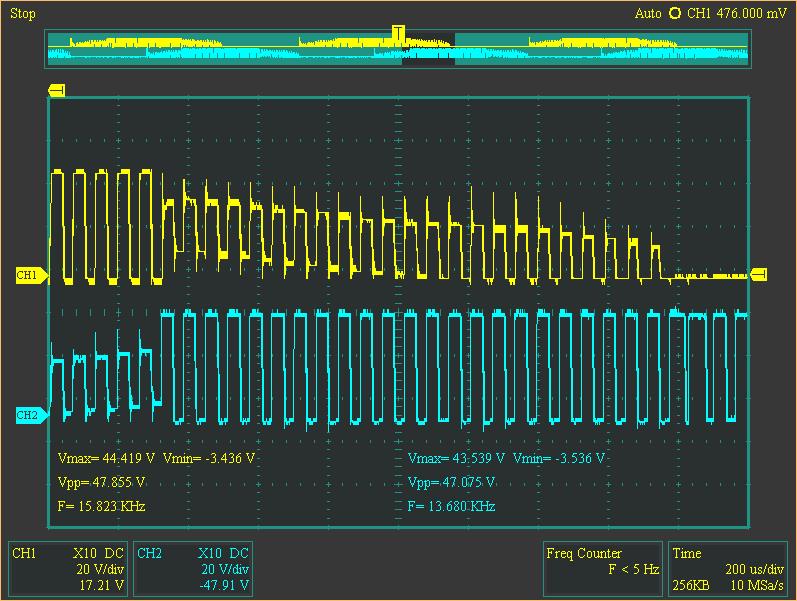The height and width of the screenshot is (601, 797).
Task: Click the yellow CH1 ground level marker
Action: coord(29,274)
